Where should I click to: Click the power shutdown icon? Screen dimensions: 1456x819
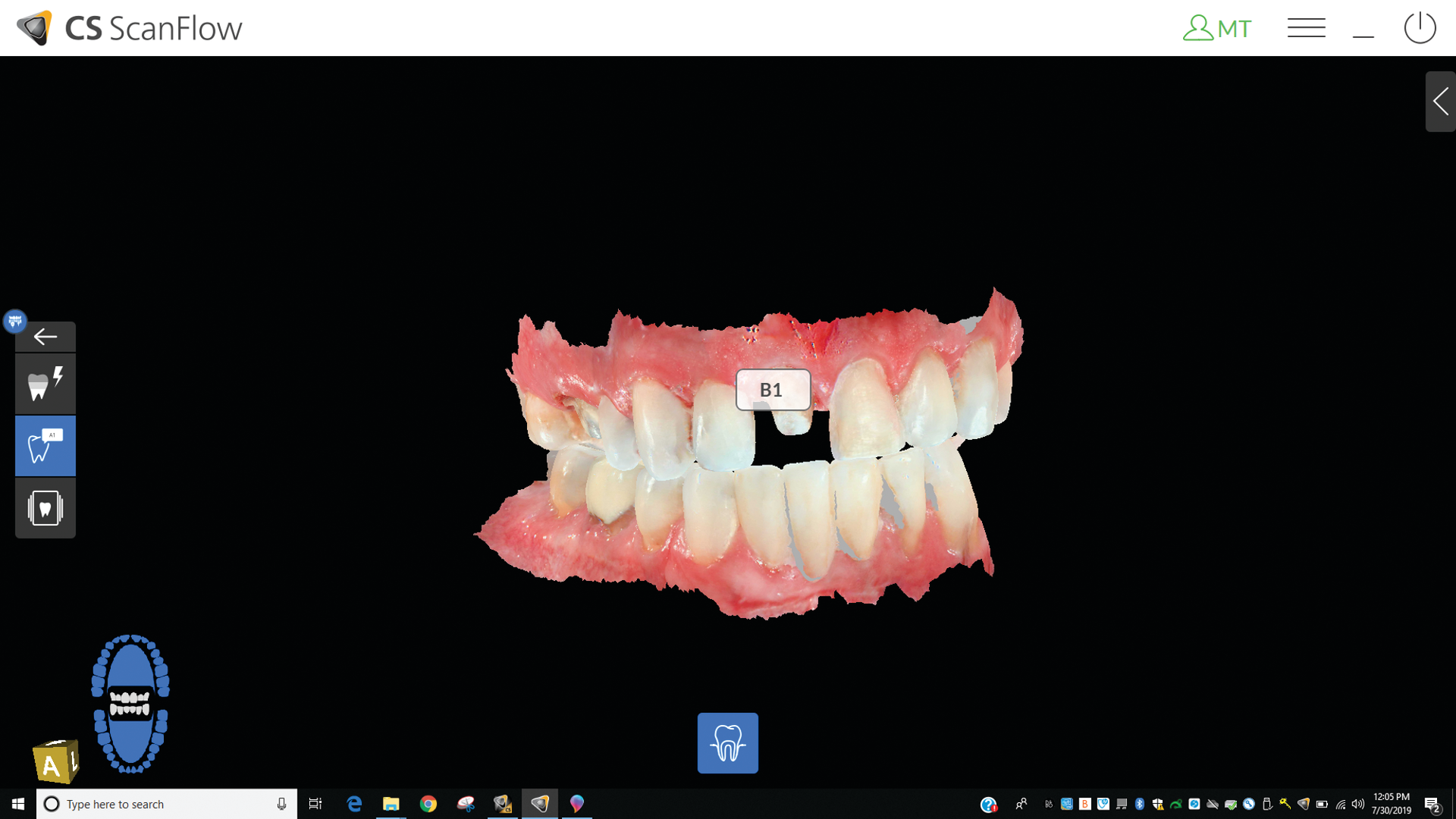[x=1420, y=29]
